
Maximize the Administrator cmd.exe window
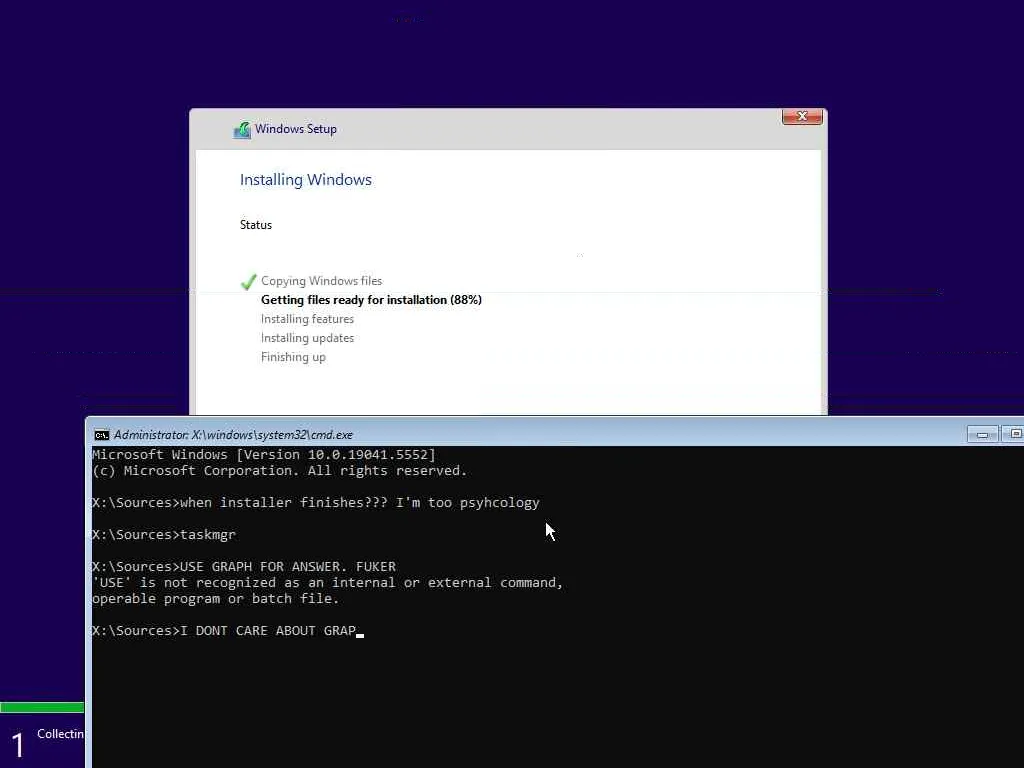click(x=1013, y=434)
